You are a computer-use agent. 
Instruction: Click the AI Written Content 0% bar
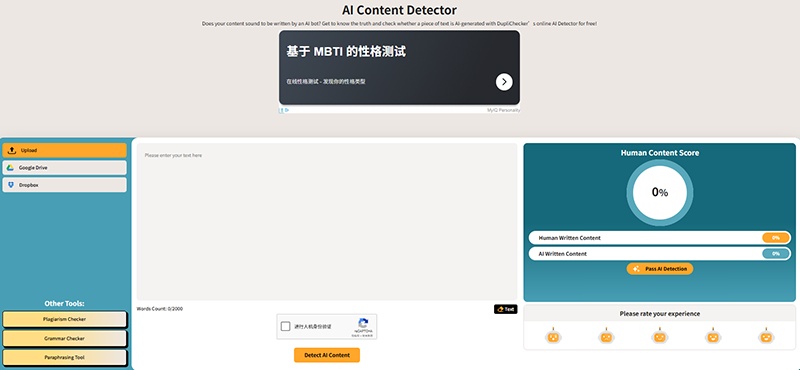[x=660, y=254]
